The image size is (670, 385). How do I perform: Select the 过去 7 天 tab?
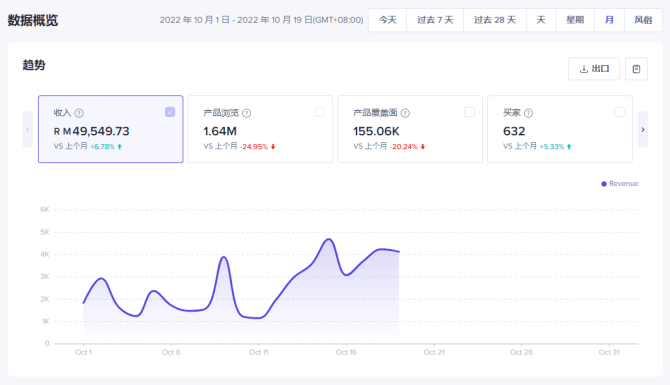point(435,20)
